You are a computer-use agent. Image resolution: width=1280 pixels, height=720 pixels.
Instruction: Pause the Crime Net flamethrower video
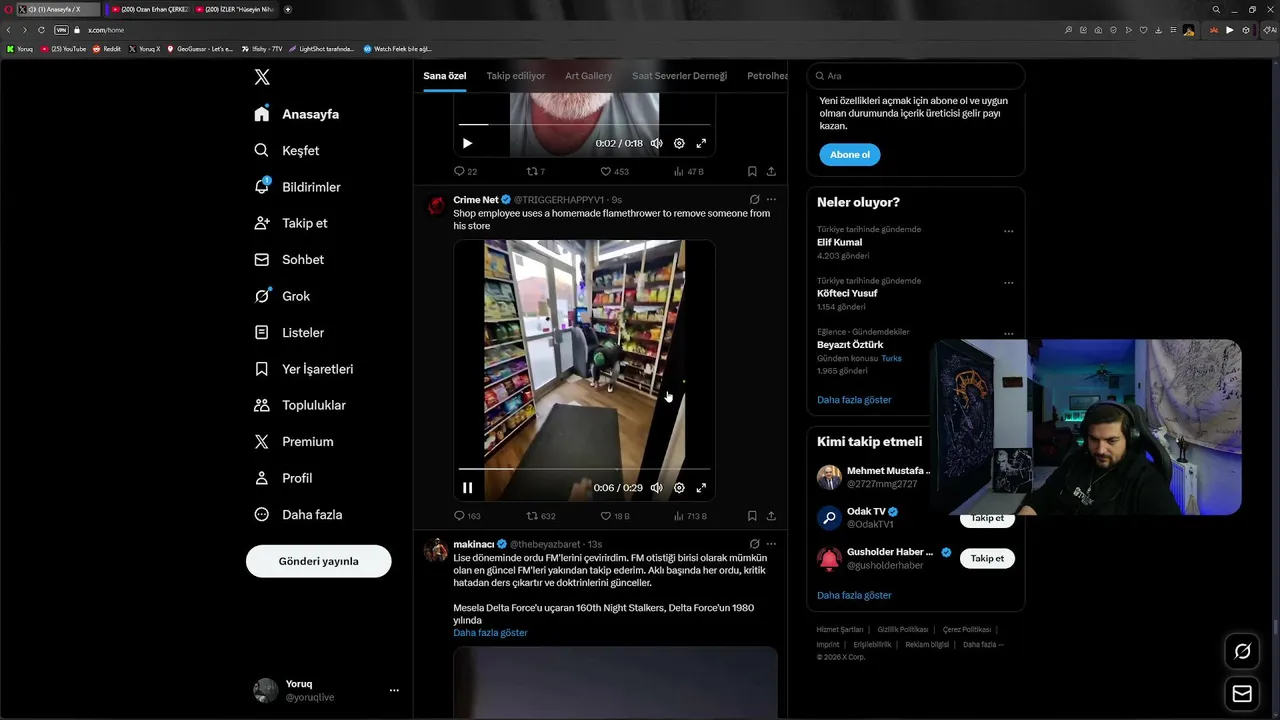point(467,488)
